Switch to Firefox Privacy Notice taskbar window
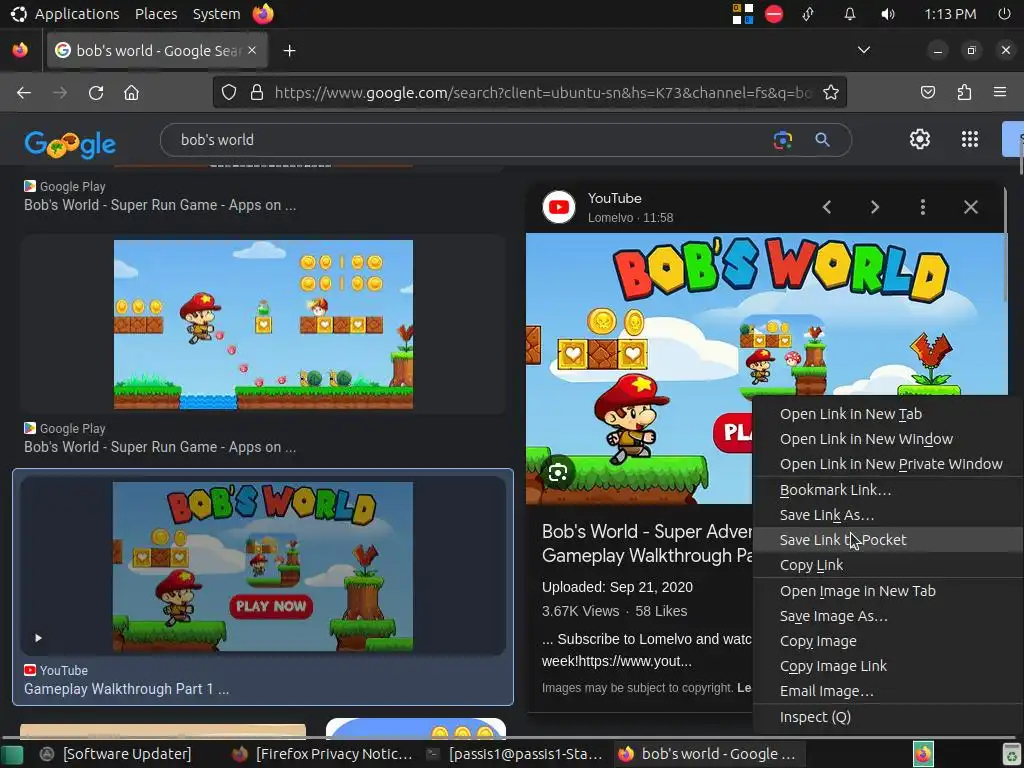 (x=323, y=754)
